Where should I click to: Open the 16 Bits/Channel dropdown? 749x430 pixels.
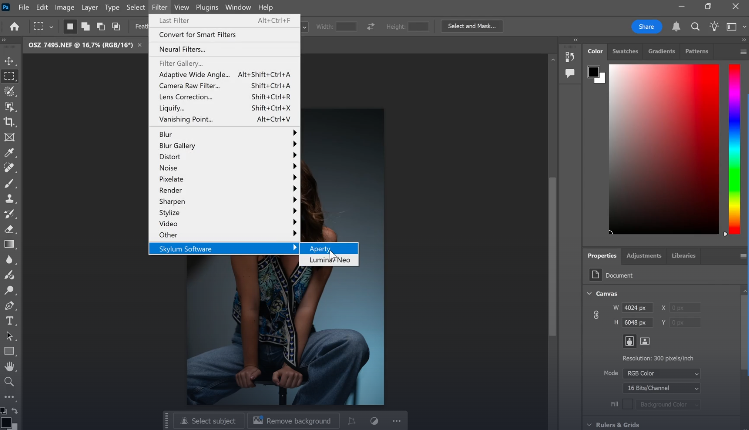[663, 388]
